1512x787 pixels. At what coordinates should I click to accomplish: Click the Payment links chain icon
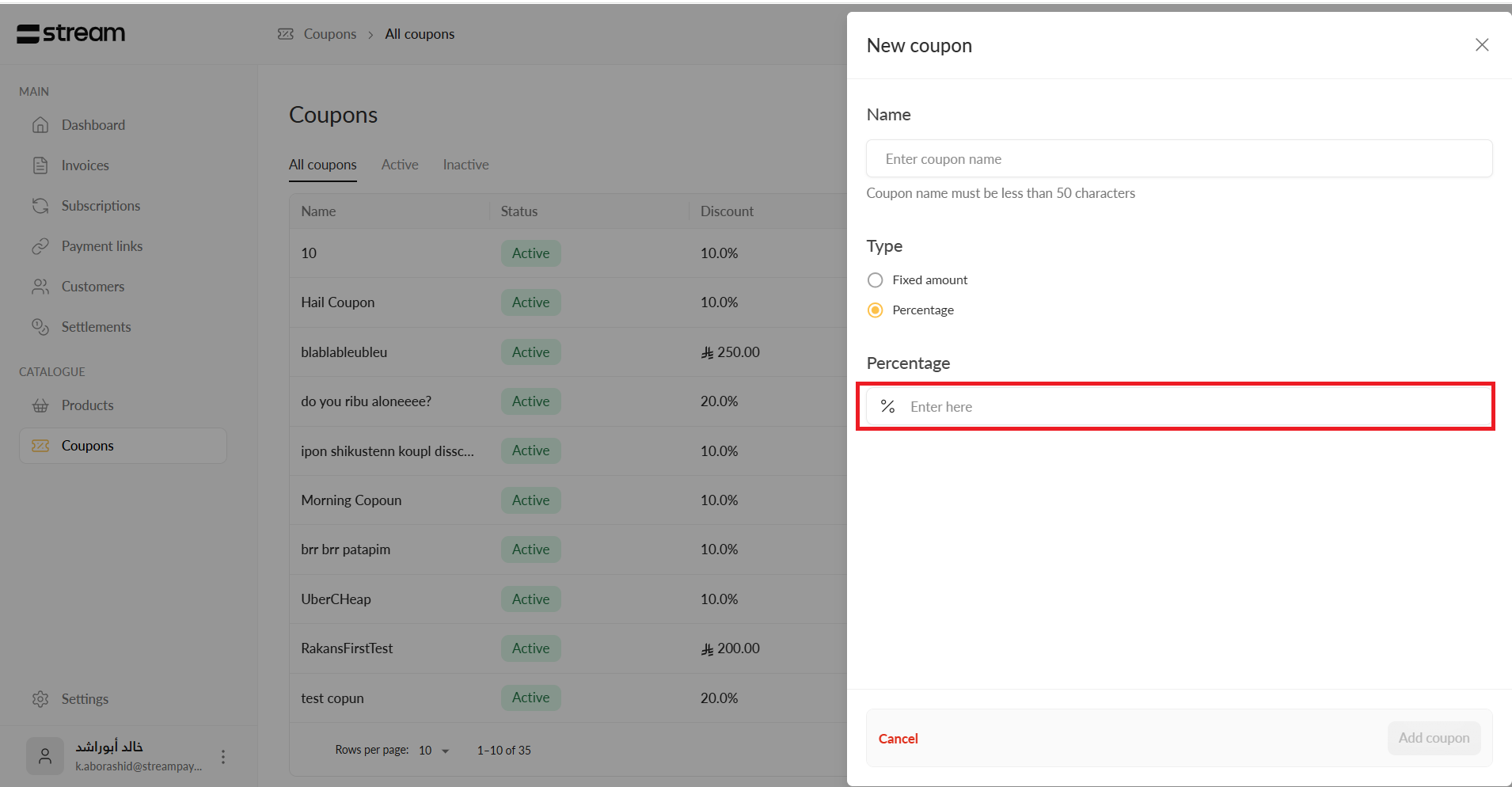[40, 246]
